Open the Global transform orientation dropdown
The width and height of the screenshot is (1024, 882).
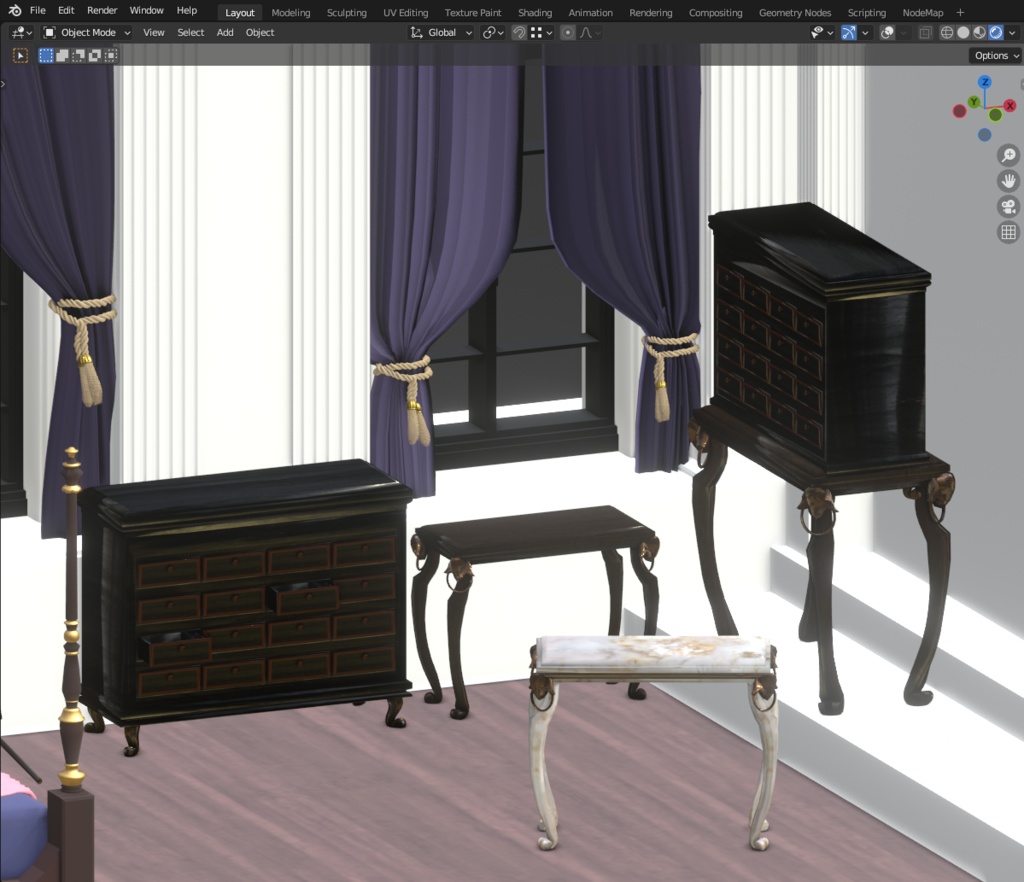441,33
